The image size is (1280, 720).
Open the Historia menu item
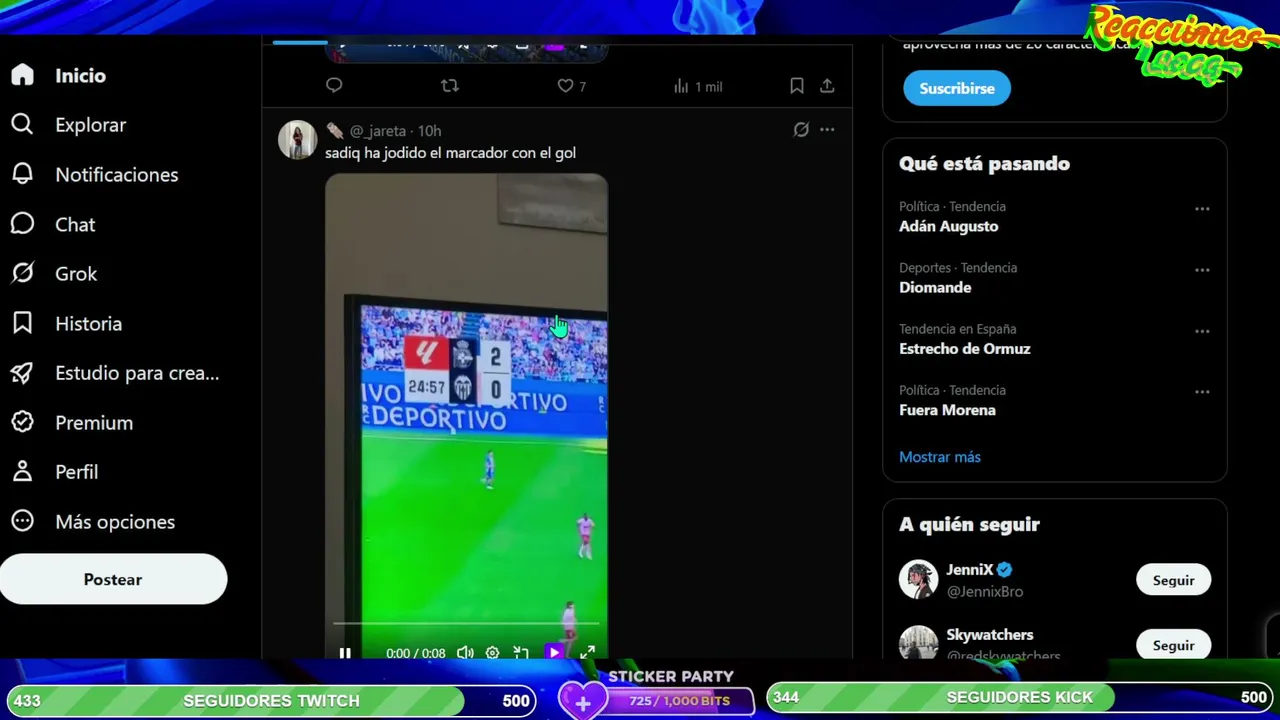[x=89, y=323]
